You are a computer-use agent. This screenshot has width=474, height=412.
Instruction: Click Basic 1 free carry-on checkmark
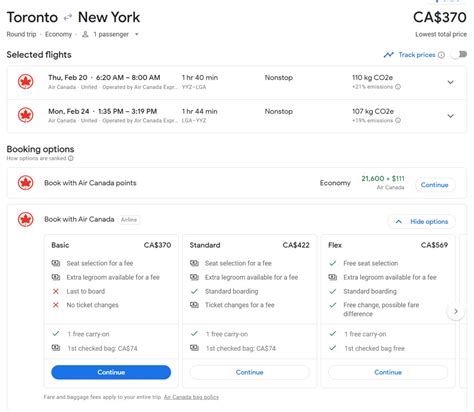56,334
